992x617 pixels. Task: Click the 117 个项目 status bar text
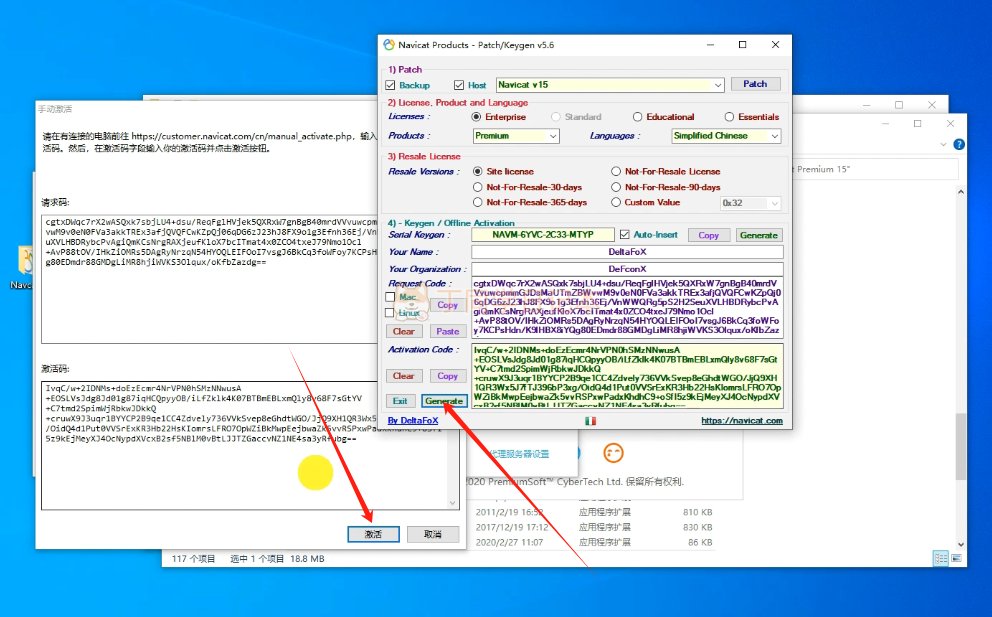point(194,559)
